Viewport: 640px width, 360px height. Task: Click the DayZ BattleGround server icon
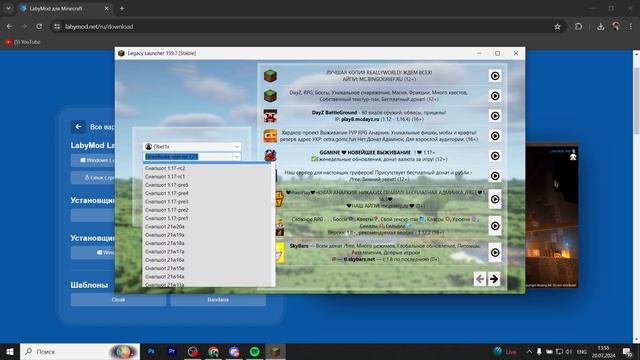pos(270,116)
